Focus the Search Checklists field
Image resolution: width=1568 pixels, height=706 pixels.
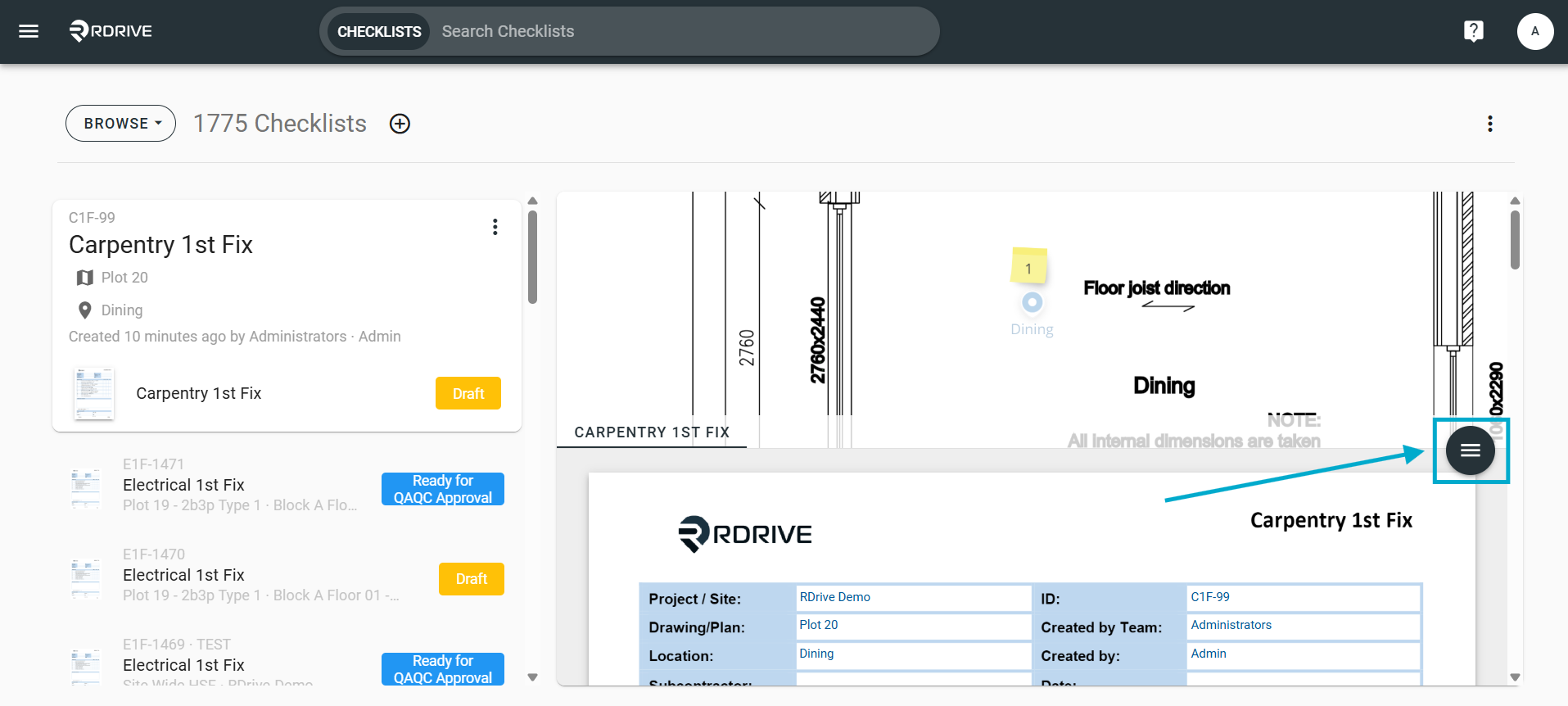(684, 31)
